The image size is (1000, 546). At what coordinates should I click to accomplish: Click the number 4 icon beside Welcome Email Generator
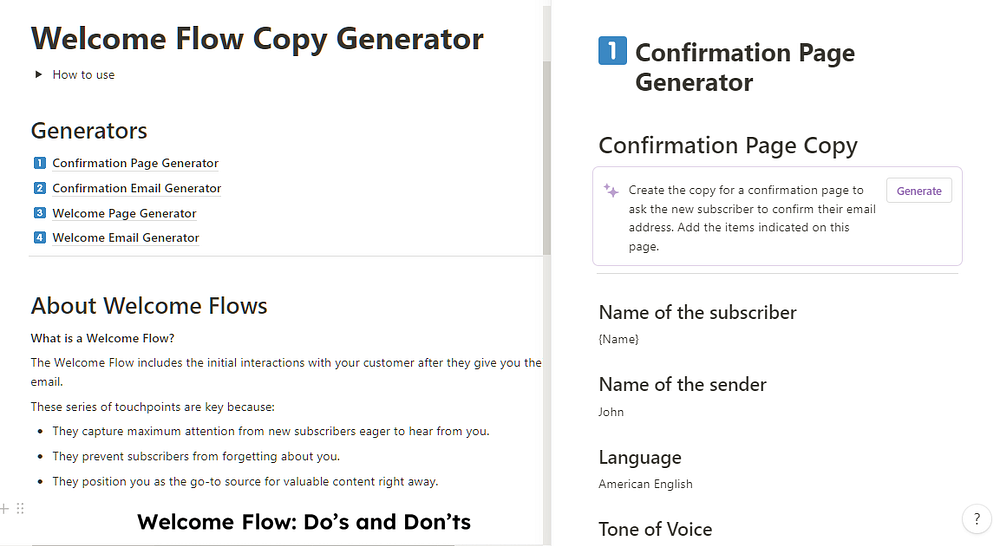point(40,237)
